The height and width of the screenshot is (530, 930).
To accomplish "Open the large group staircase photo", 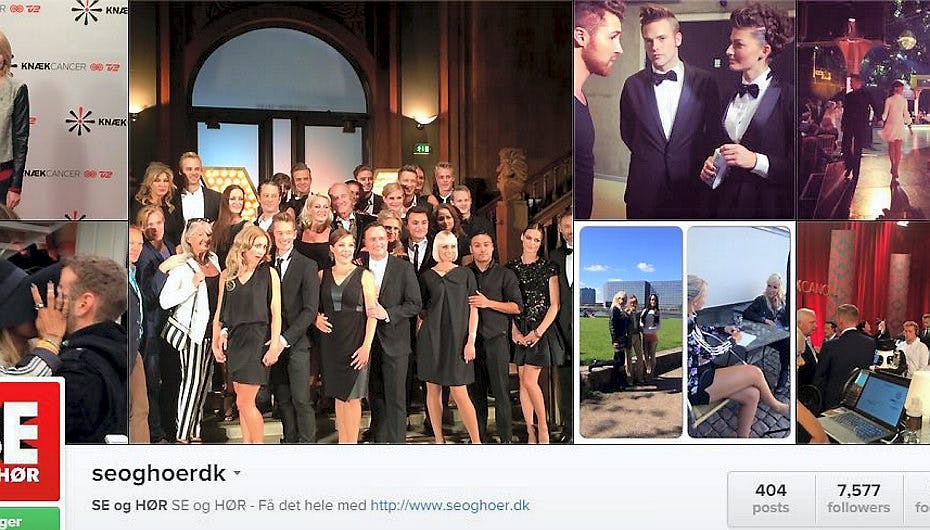I will [351, 222].
